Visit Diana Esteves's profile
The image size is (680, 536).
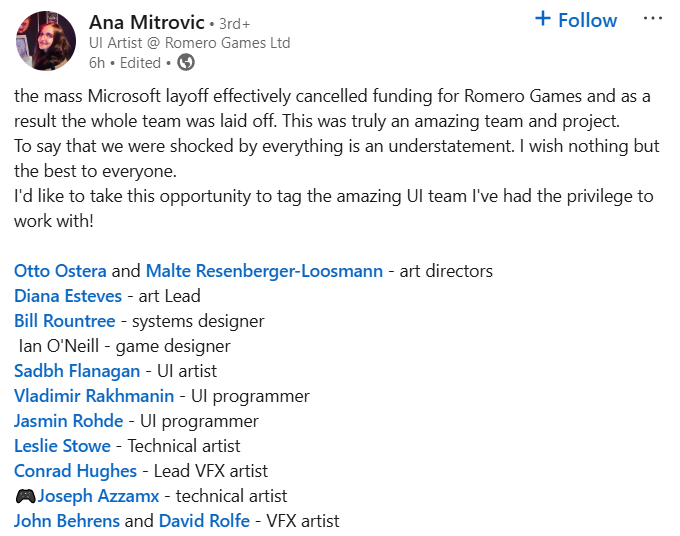pos(68,296)
